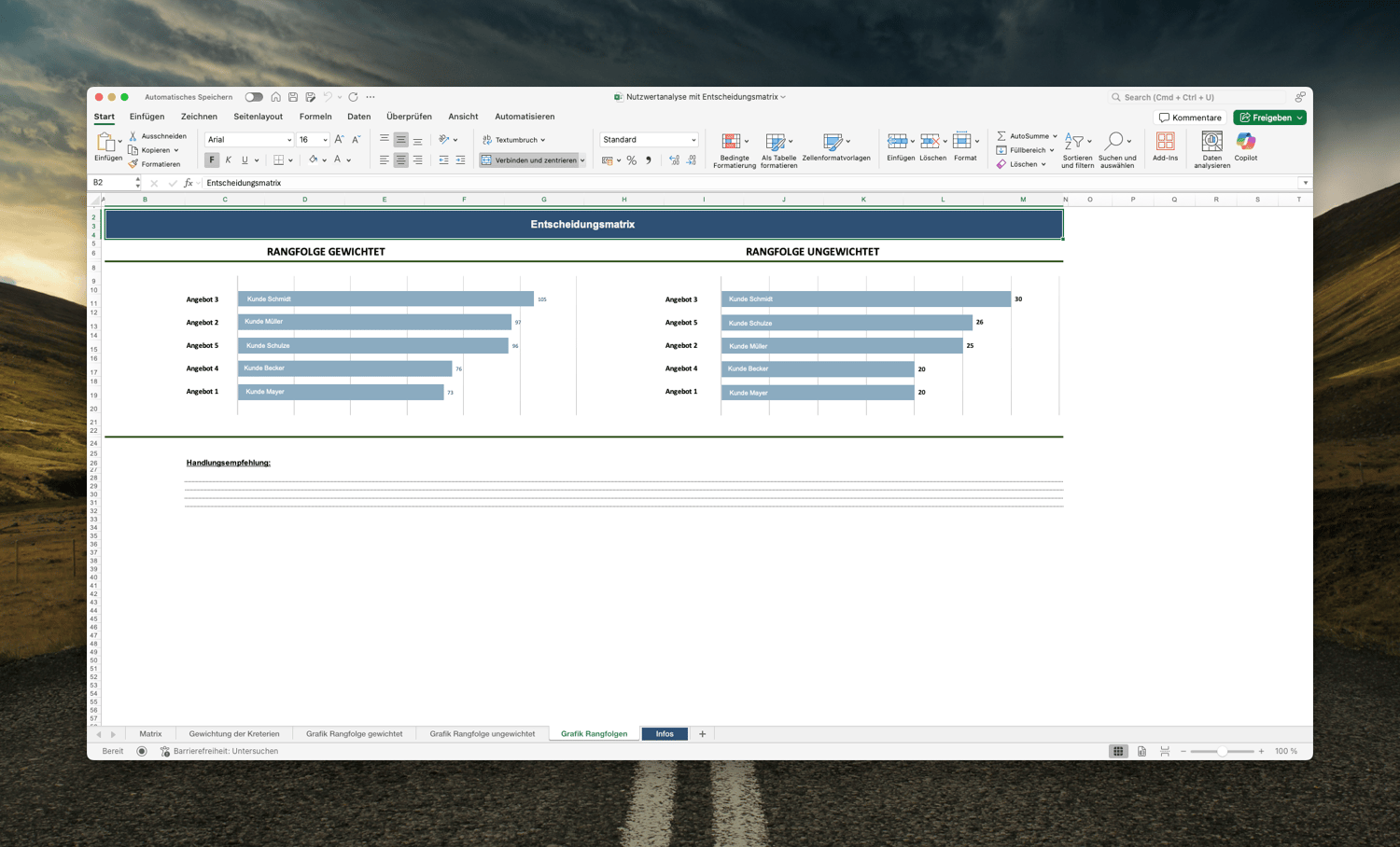This screenshot has width=1400, height=847.
Task: Click the font color A swatch
Action: tap(338, 160)
